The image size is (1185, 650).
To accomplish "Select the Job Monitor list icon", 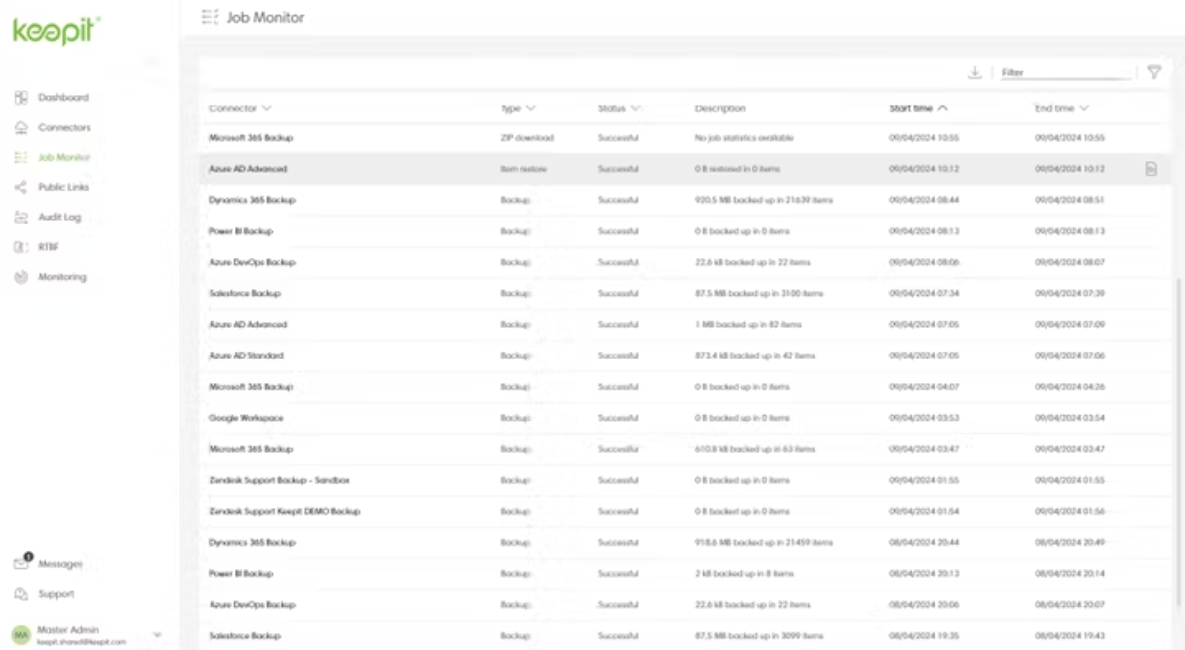I will tap(21, 157).
